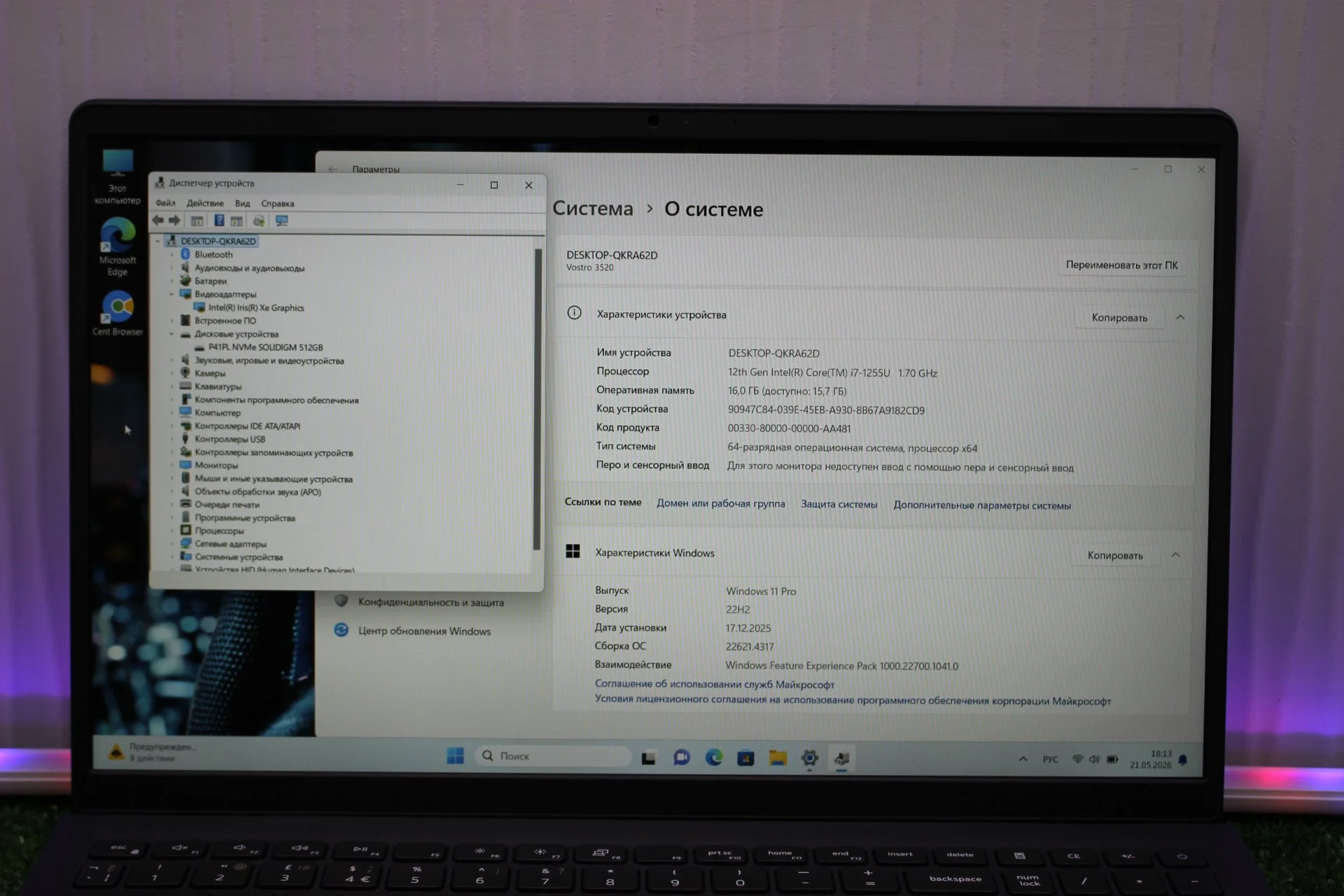Open 'Защита системы' link
The width and height of the screenshot is (1344, 896).
839,504
